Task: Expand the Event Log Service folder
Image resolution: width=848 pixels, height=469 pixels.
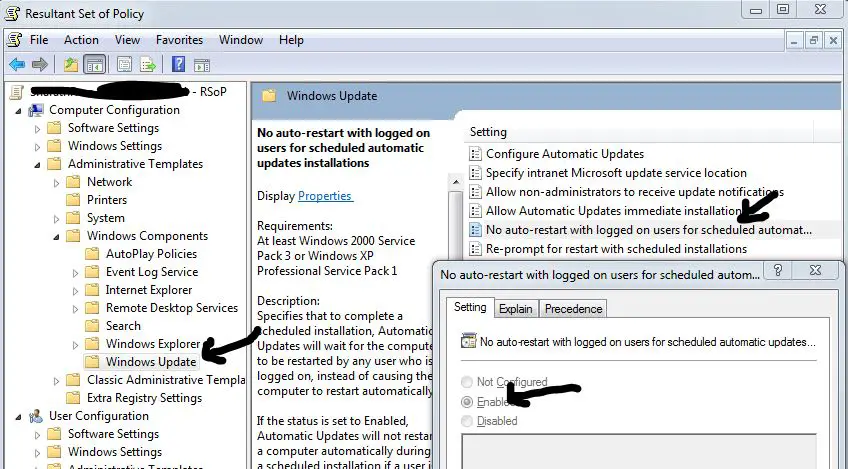Action: [76, 273]
